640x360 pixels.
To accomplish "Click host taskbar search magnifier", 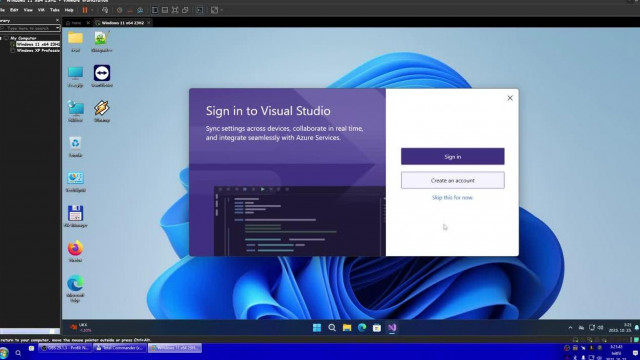I will tap(18, 353).
